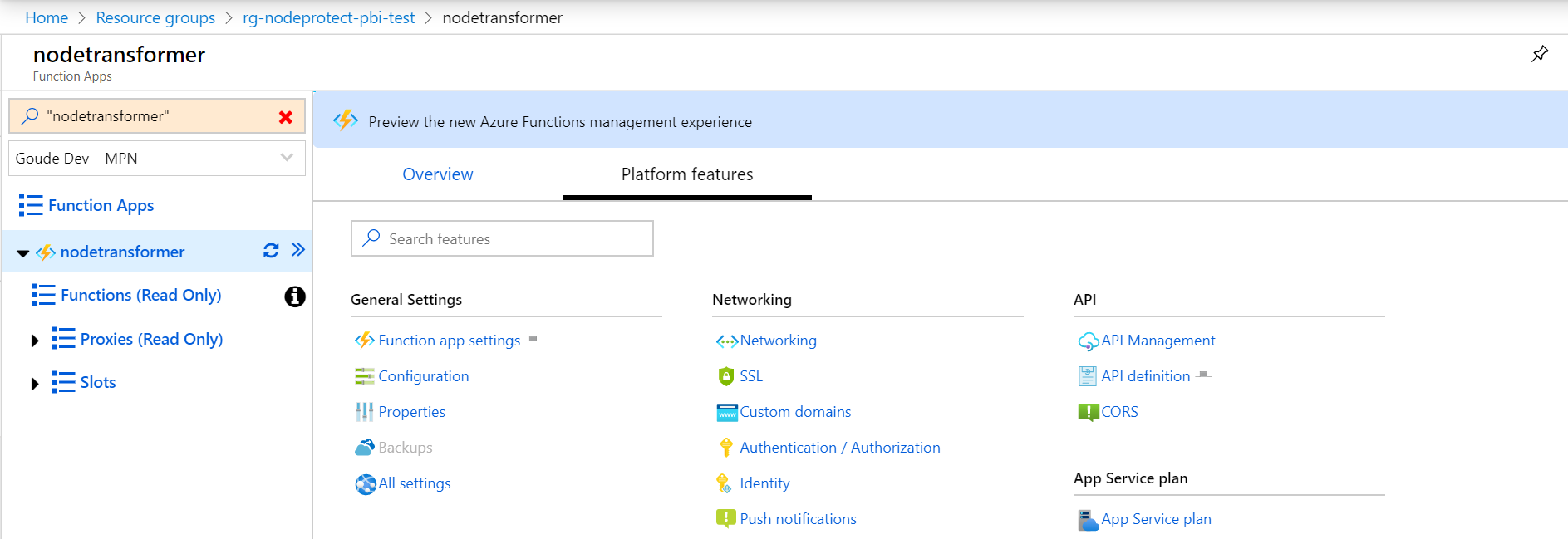The width and height of the screenshot is (1568, 539).
Task: Open the Configuration link
Action: coord(424,376)
